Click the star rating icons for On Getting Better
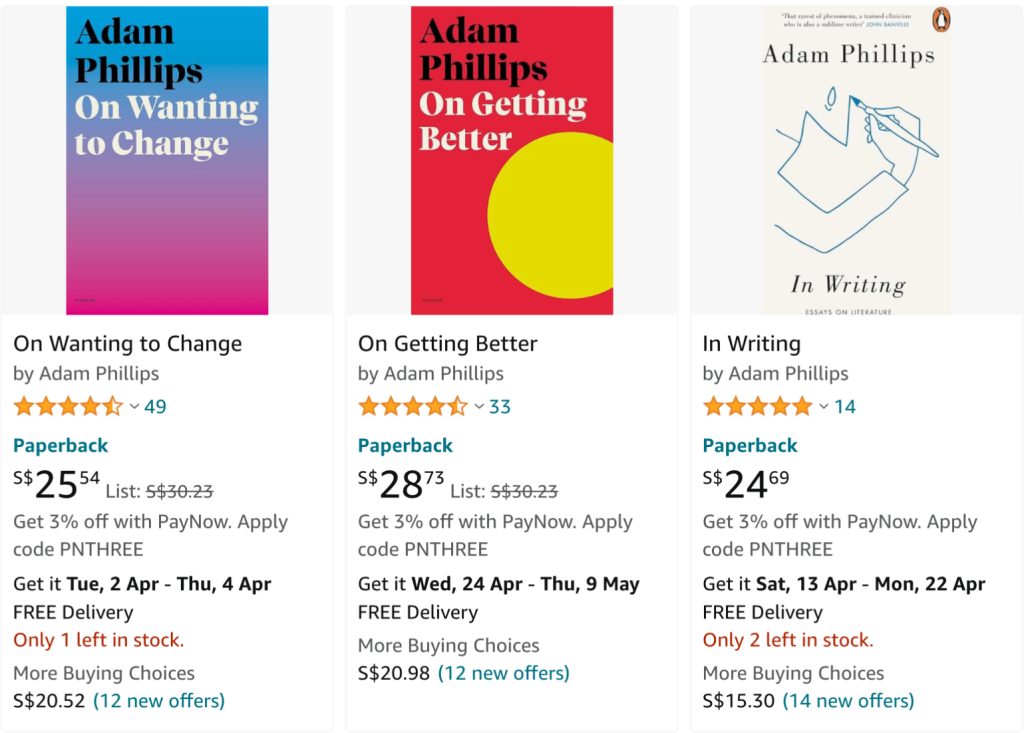1024x733 pixels. (413, 406)
